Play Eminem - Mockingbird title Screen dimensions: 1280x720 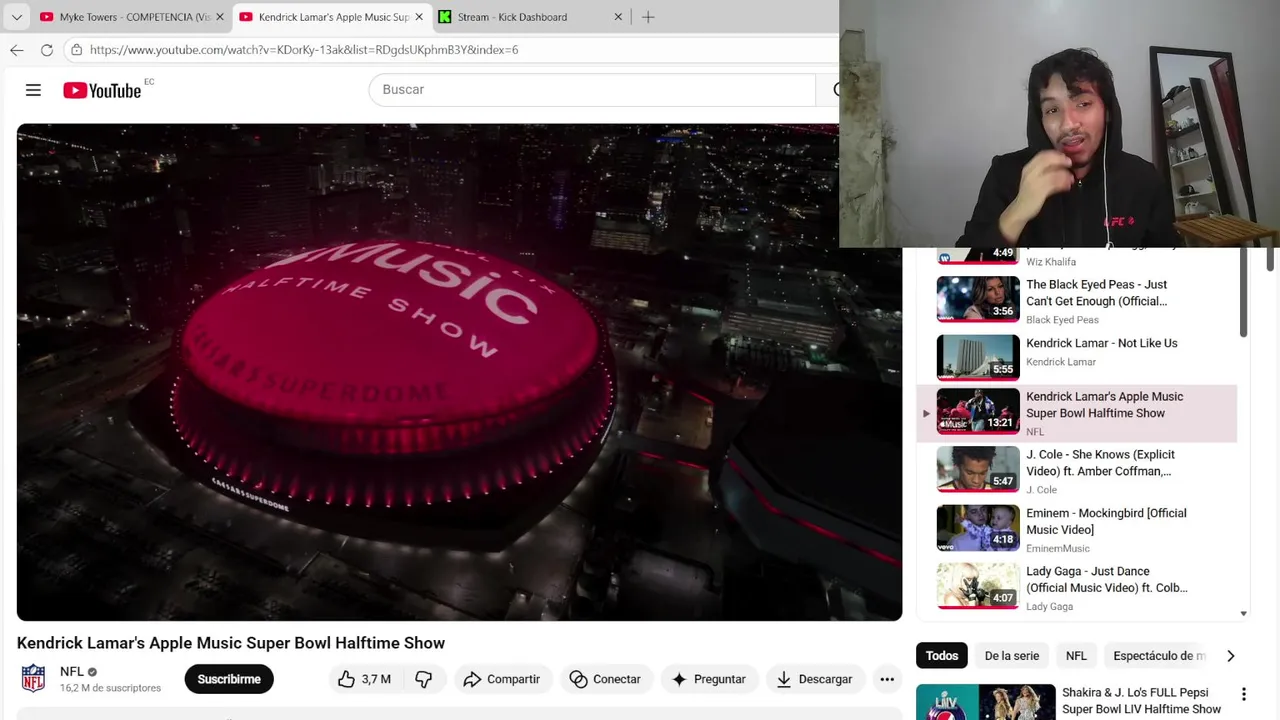point(1106,521)
